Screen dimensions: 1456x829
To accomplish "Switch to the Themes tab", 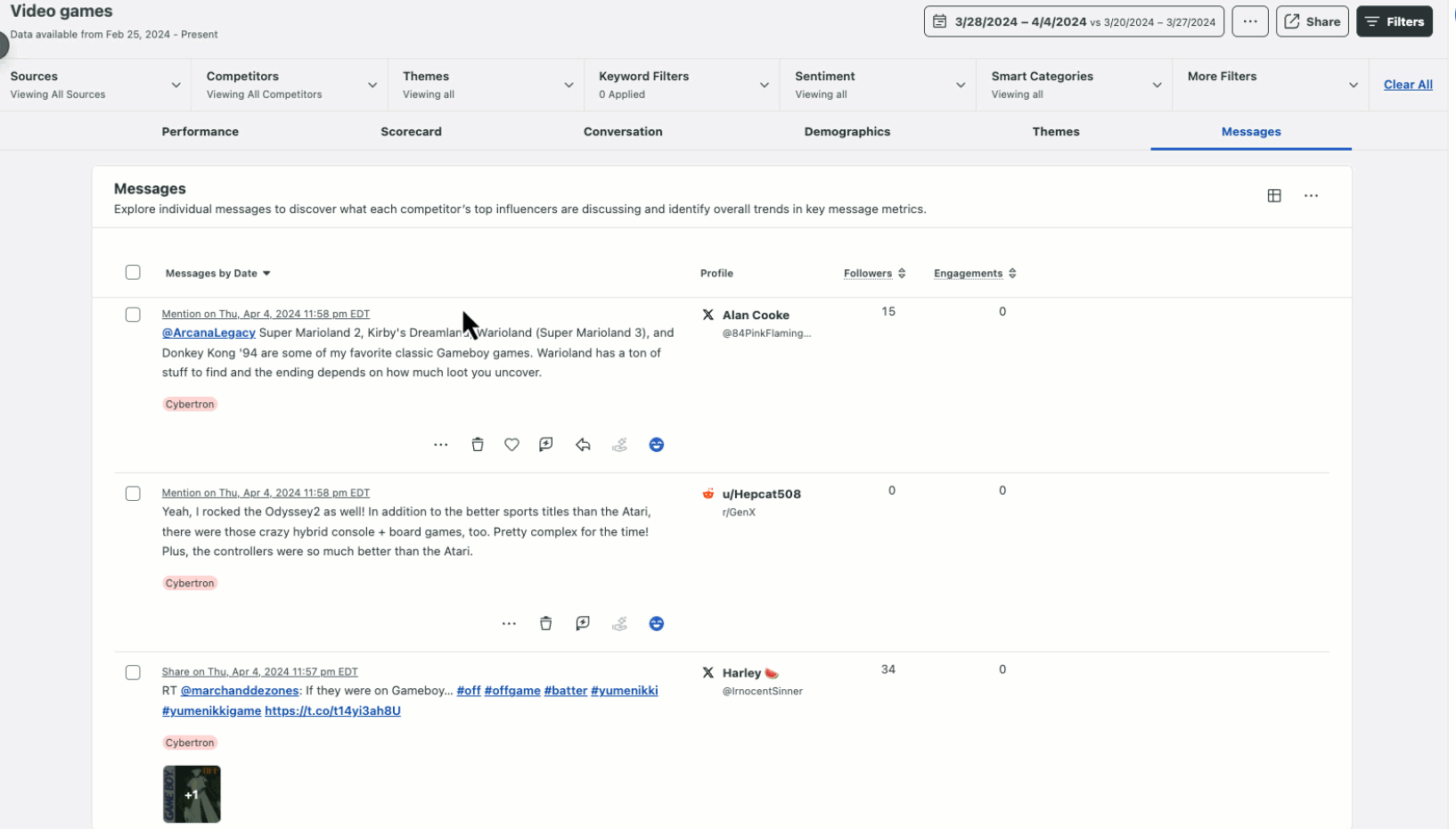I will tap(1056, 132).
